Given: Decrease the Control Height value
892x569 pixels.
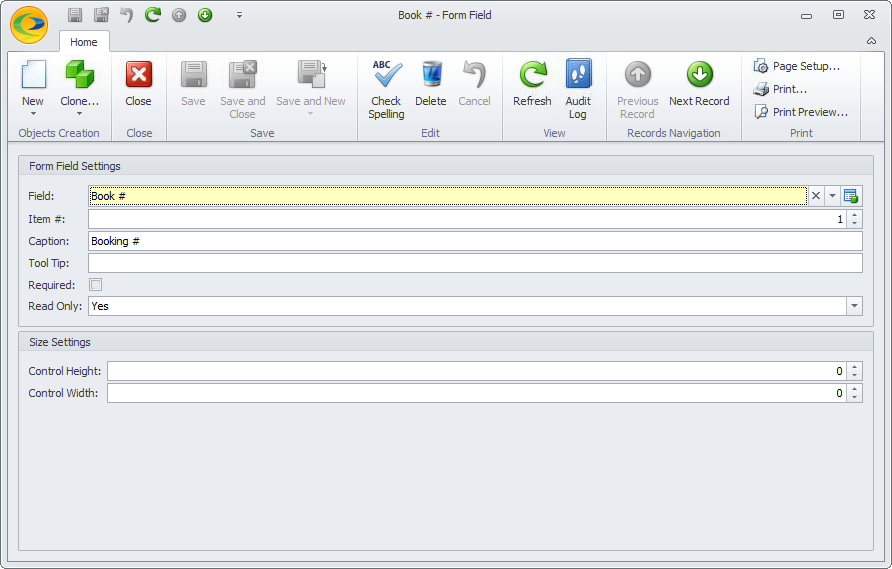Looking at the screenshot, I should 854,376.
